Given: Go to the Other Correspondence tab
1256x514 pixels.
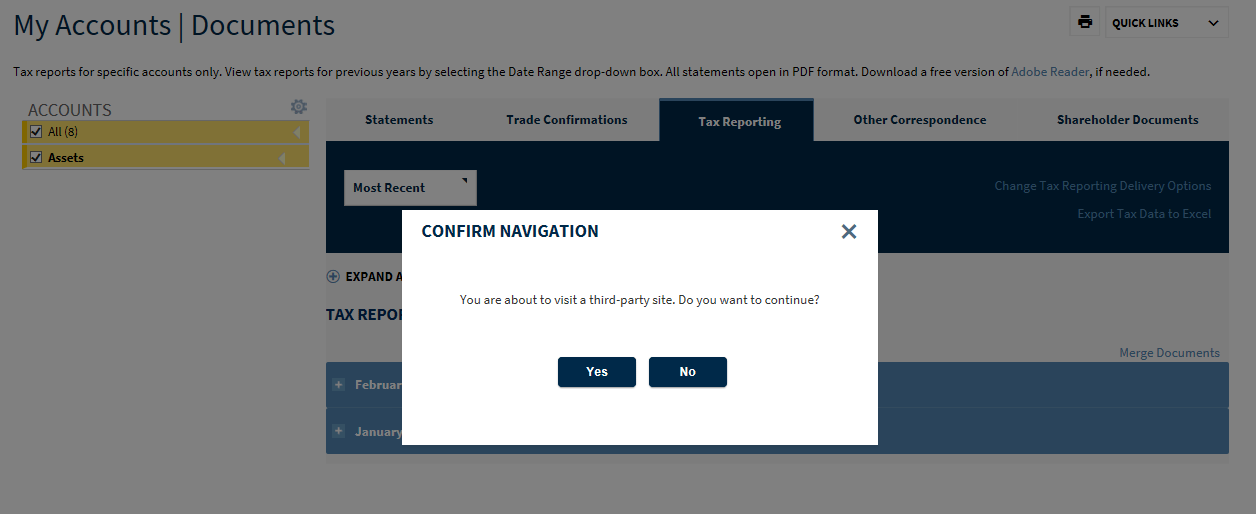Looking at the screenshot, I should [919, 120].
